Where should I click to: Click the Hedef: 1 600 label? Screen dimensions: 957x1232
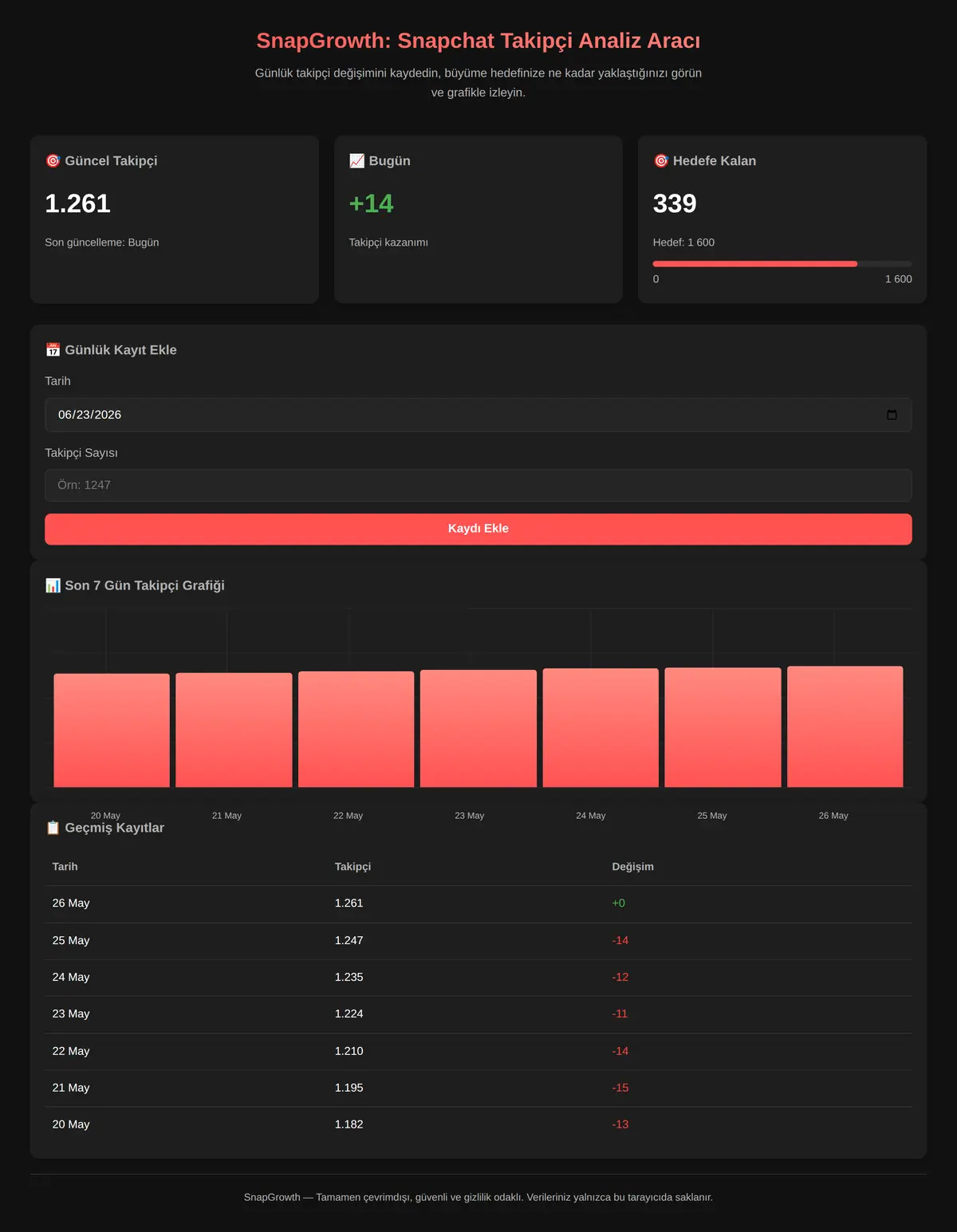coord(683,242)
